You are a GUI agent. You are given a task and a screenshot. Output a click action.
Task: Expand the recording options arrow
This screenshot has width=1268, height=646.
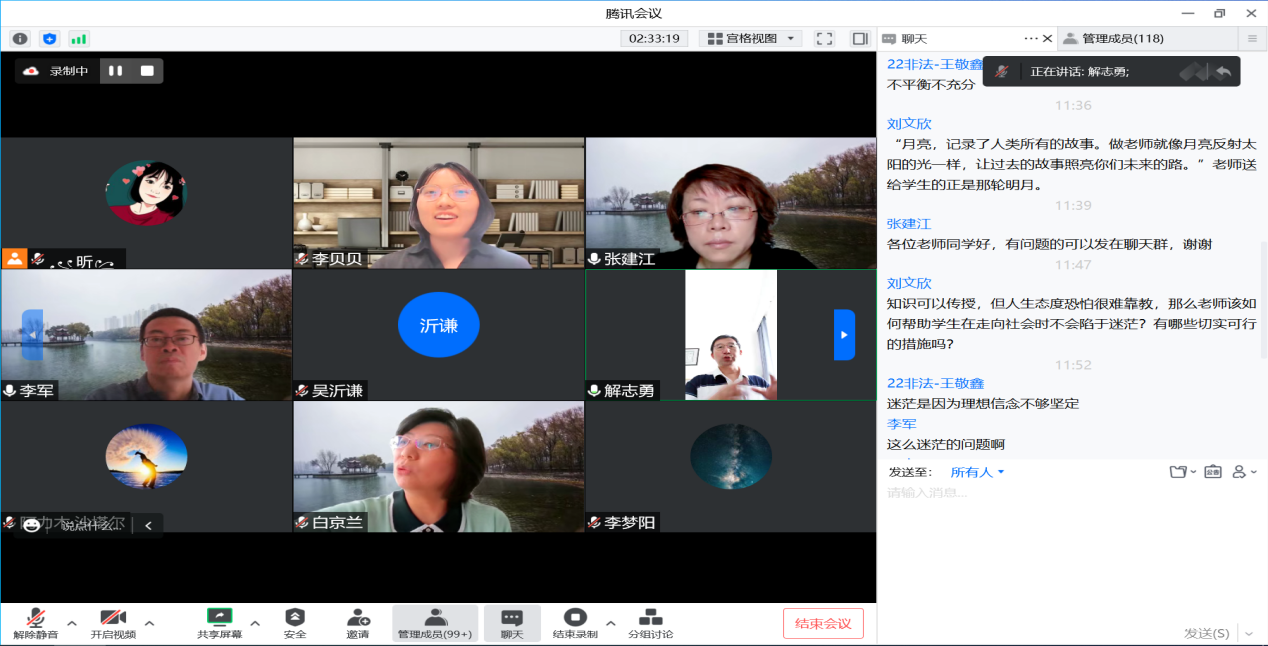(x=611, y=623)
